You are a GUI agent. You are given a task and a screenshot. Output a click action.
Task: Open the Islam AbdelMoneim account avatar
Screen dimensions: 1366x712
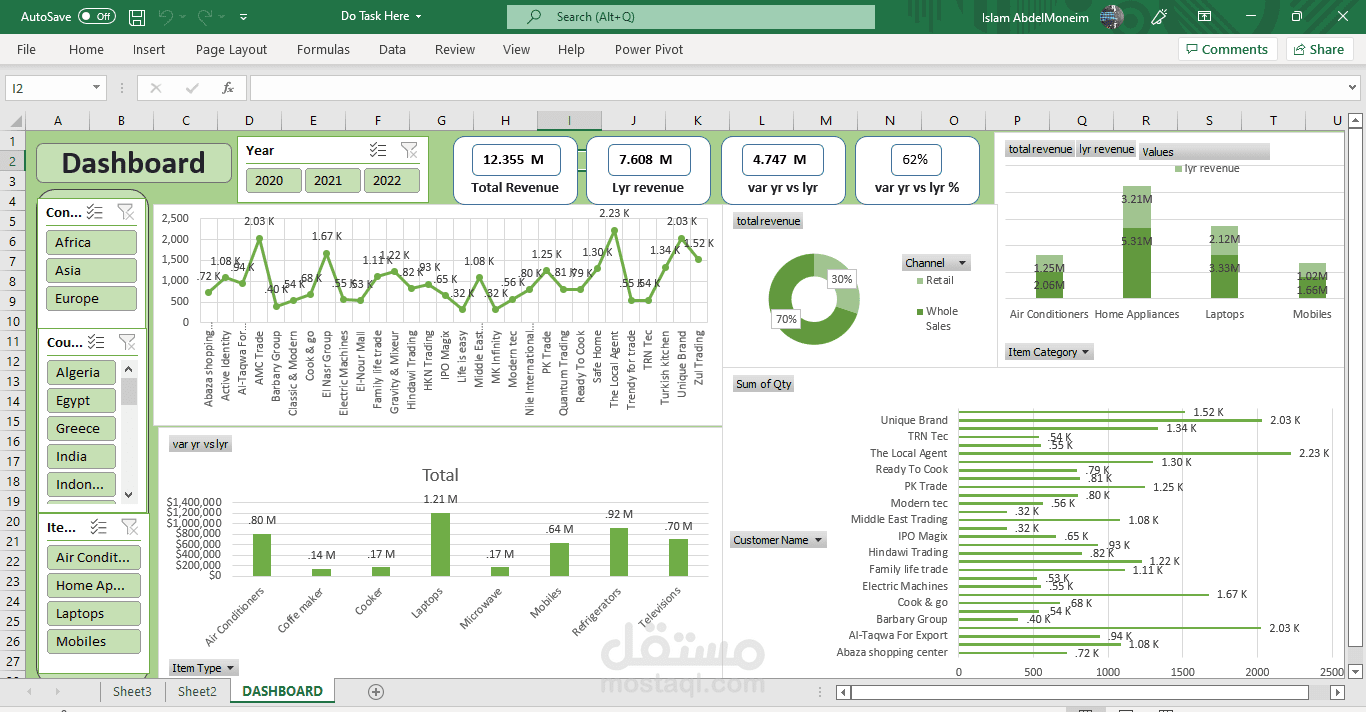pos(1111,17)
